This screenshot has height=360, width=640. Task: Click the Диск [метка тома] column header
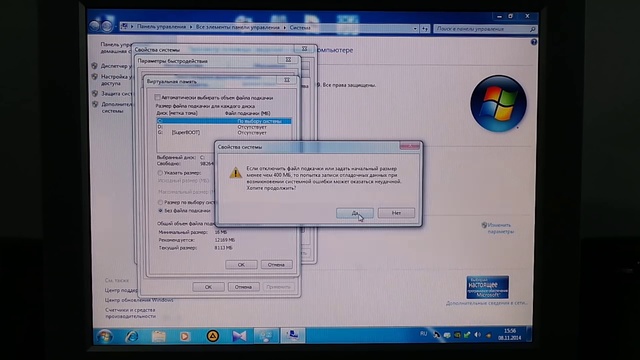[177, 113]
